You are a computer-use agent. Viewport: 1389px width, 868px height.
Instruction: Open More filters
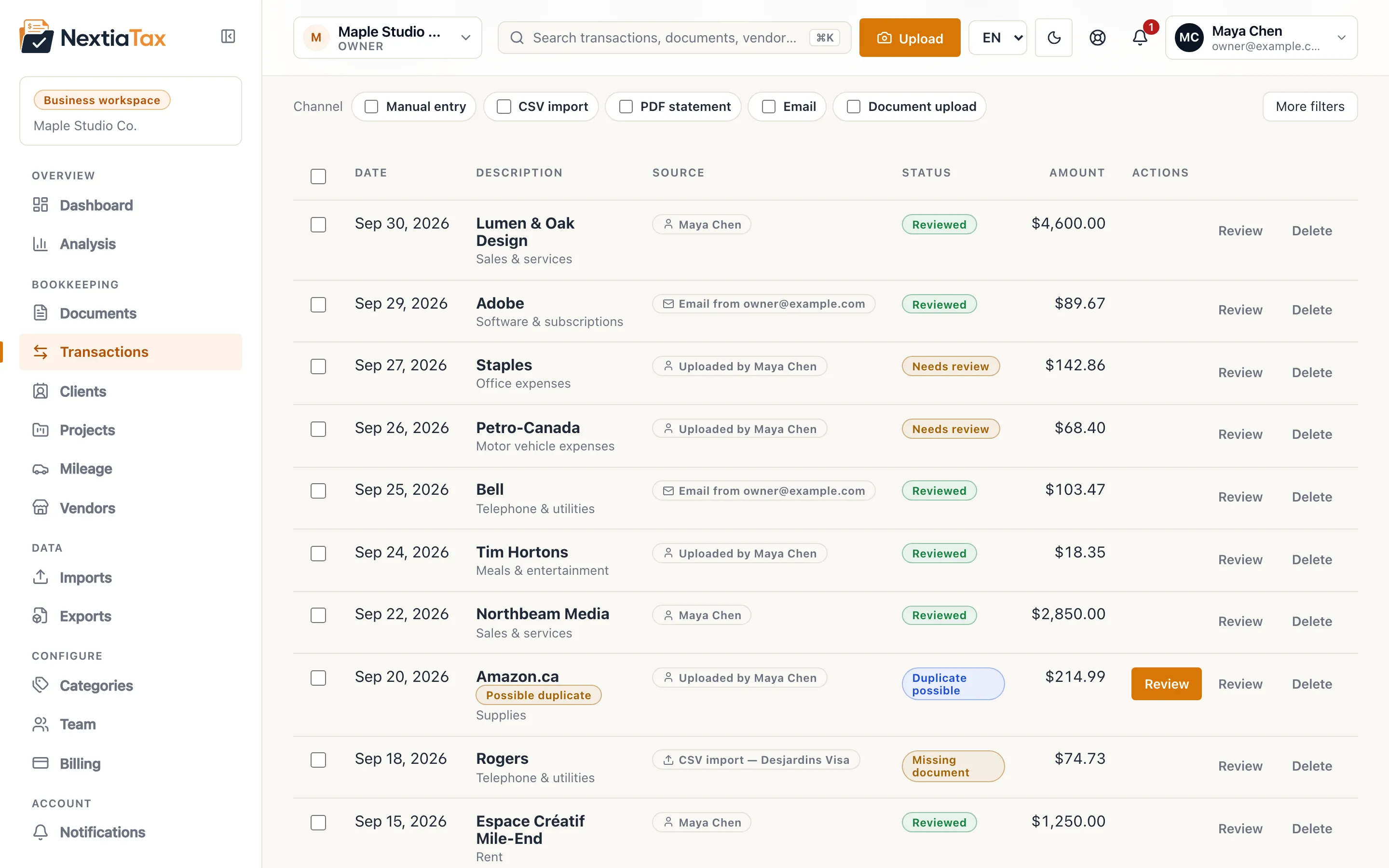point(1310,107)
